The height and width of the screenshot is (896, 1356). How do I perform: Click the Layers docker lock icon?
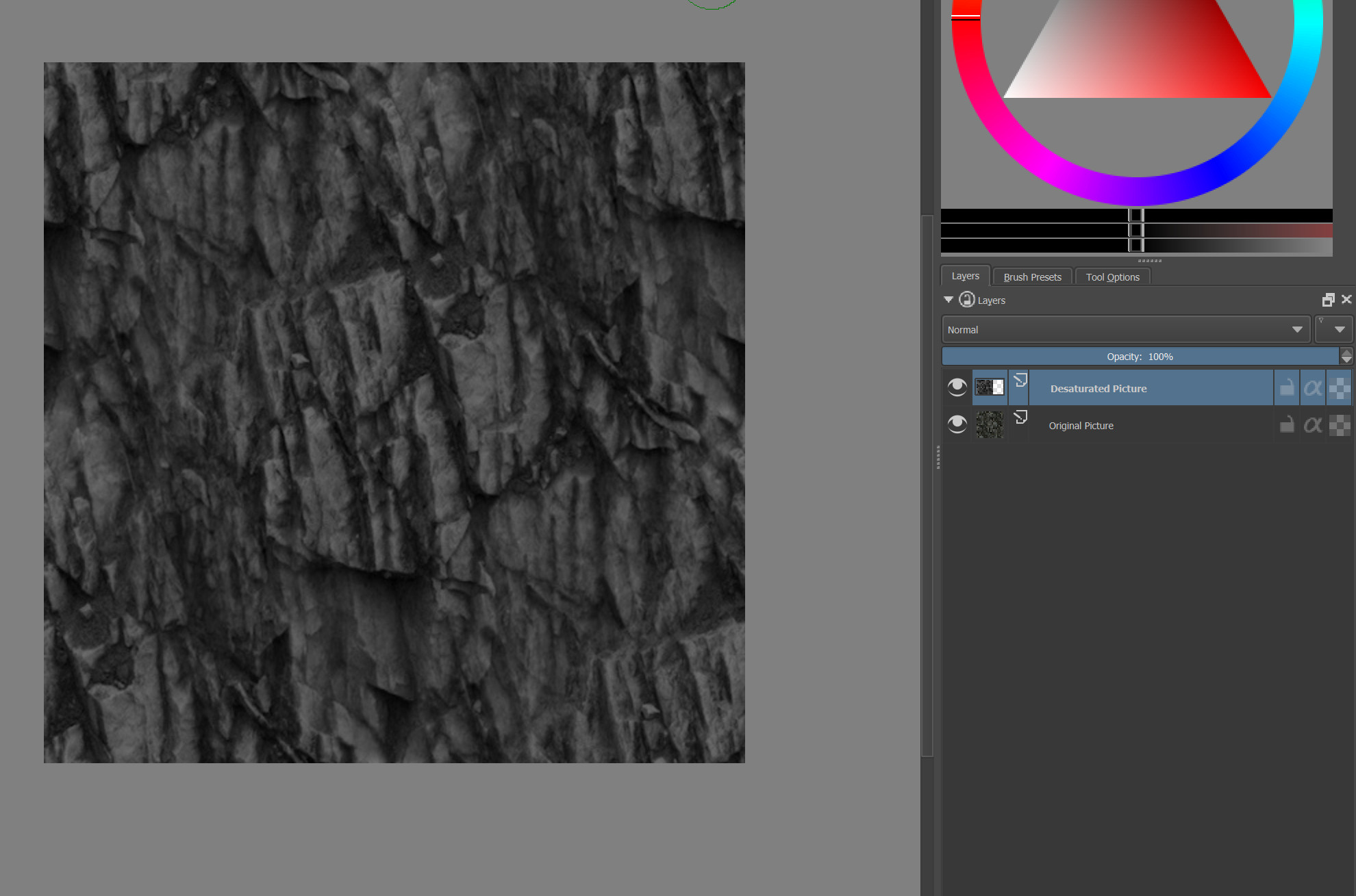(x=967, y=300)
